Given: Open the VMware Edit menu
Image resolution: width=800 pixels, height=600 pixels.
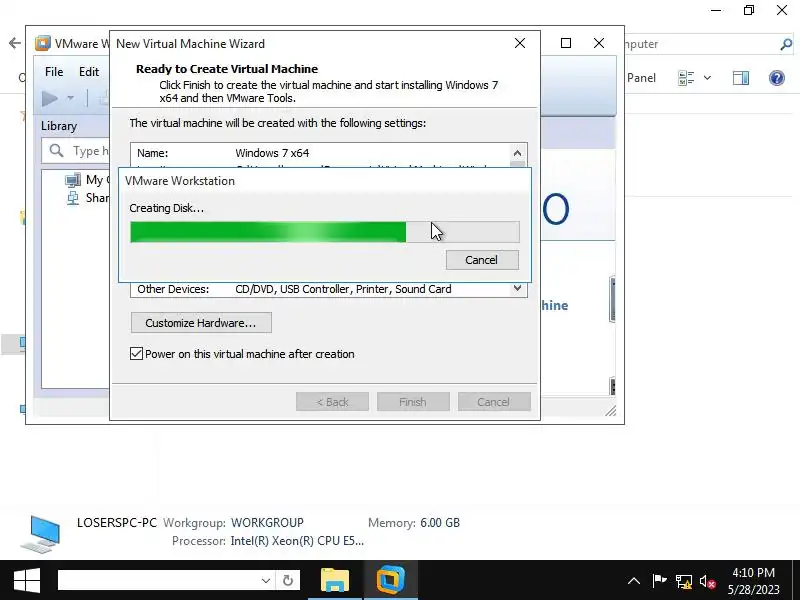Looking at the screenshot, I should (x=89, y=72).
